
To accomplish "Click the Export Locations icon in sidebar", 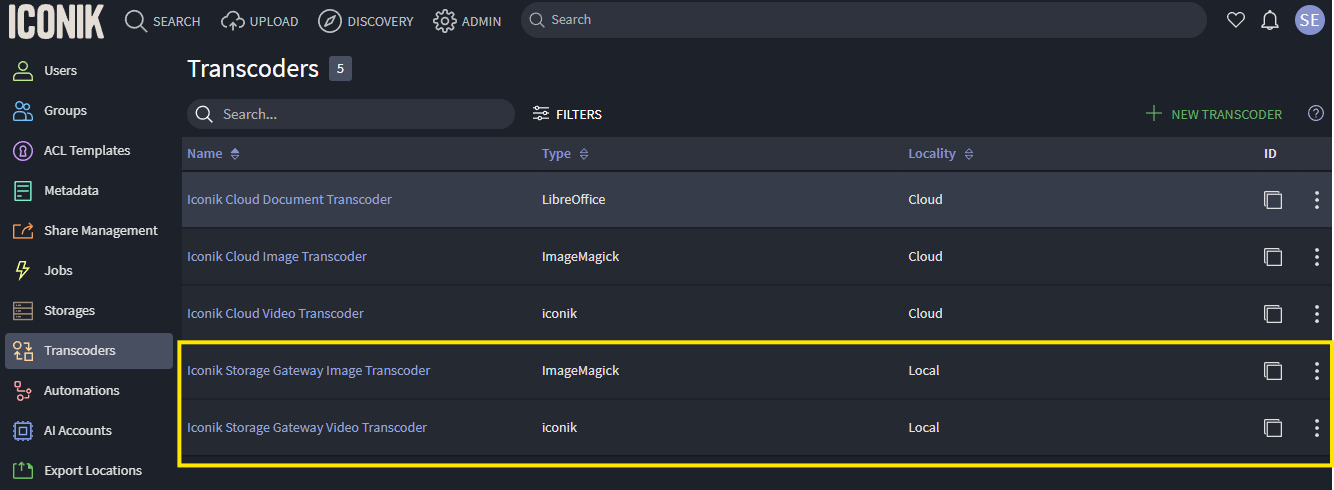I will click(x=23, y=471).
